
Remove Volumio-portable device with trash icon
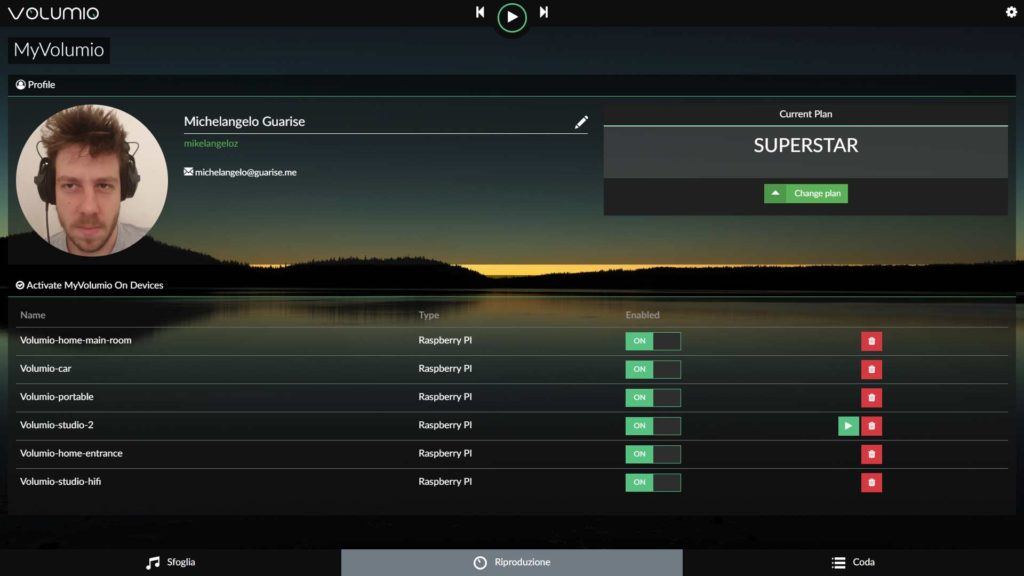871,397
